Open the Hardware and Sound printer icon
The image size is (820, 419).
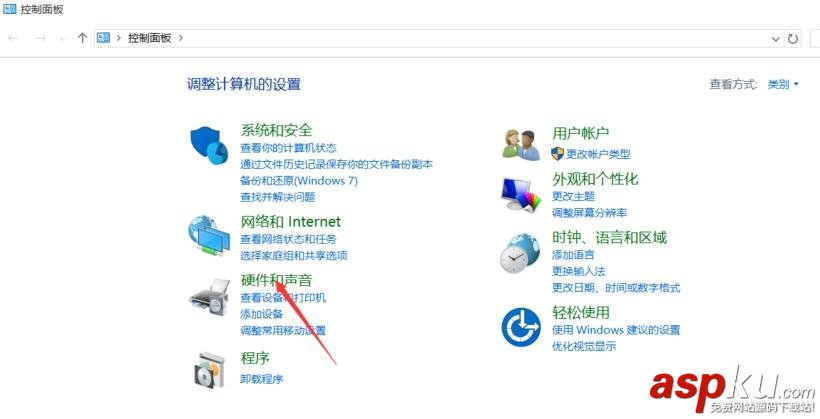click(x=210, y=297)
